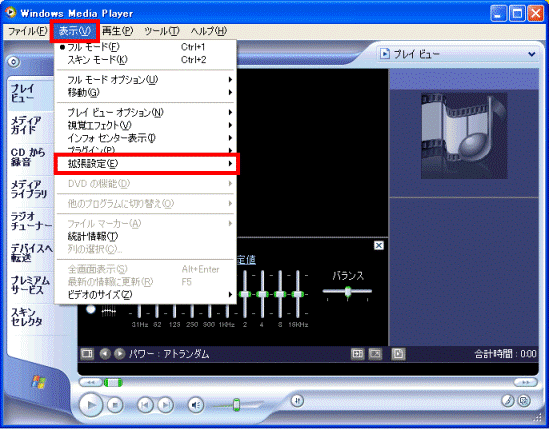Screen dimensions: 549x430
Task: Adjust the 4 kHz equalizer band slider
Action: pos(262,294)
